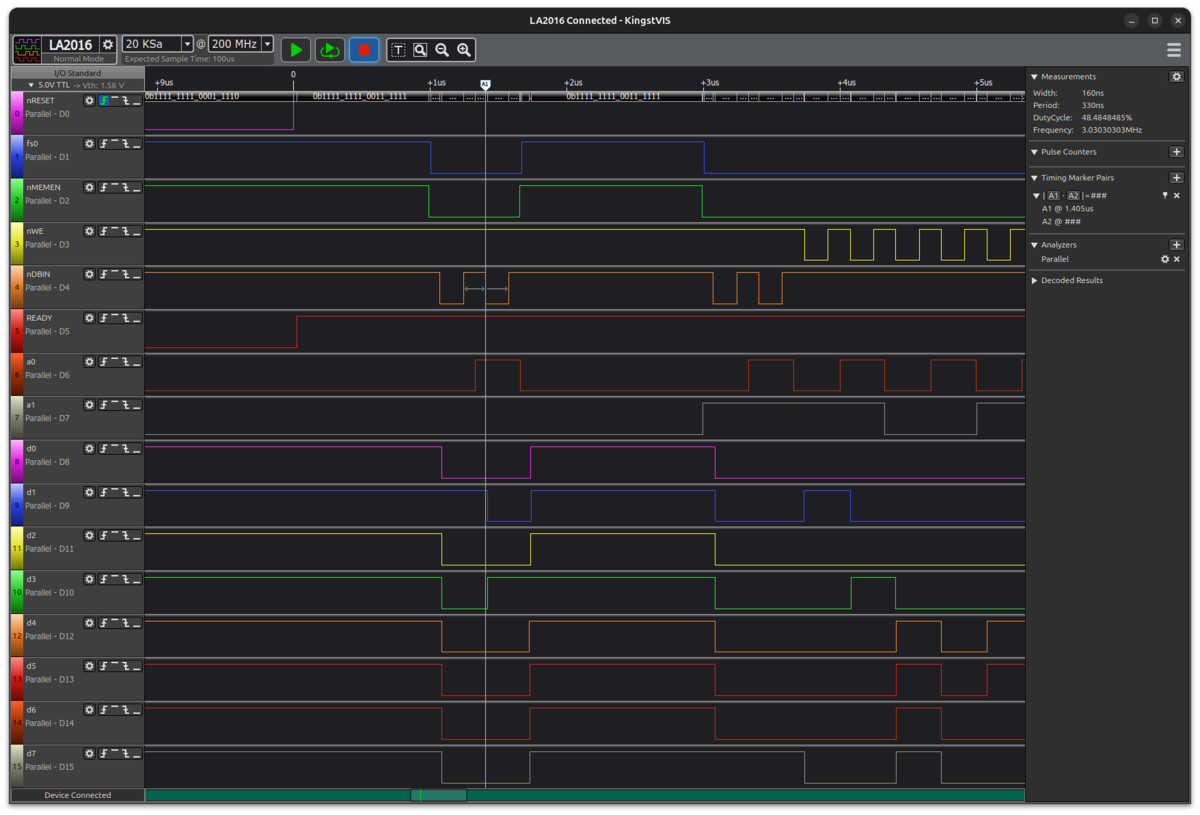Open nDBIN channel settings gear
1200x815 pixels.
point(89,275)
